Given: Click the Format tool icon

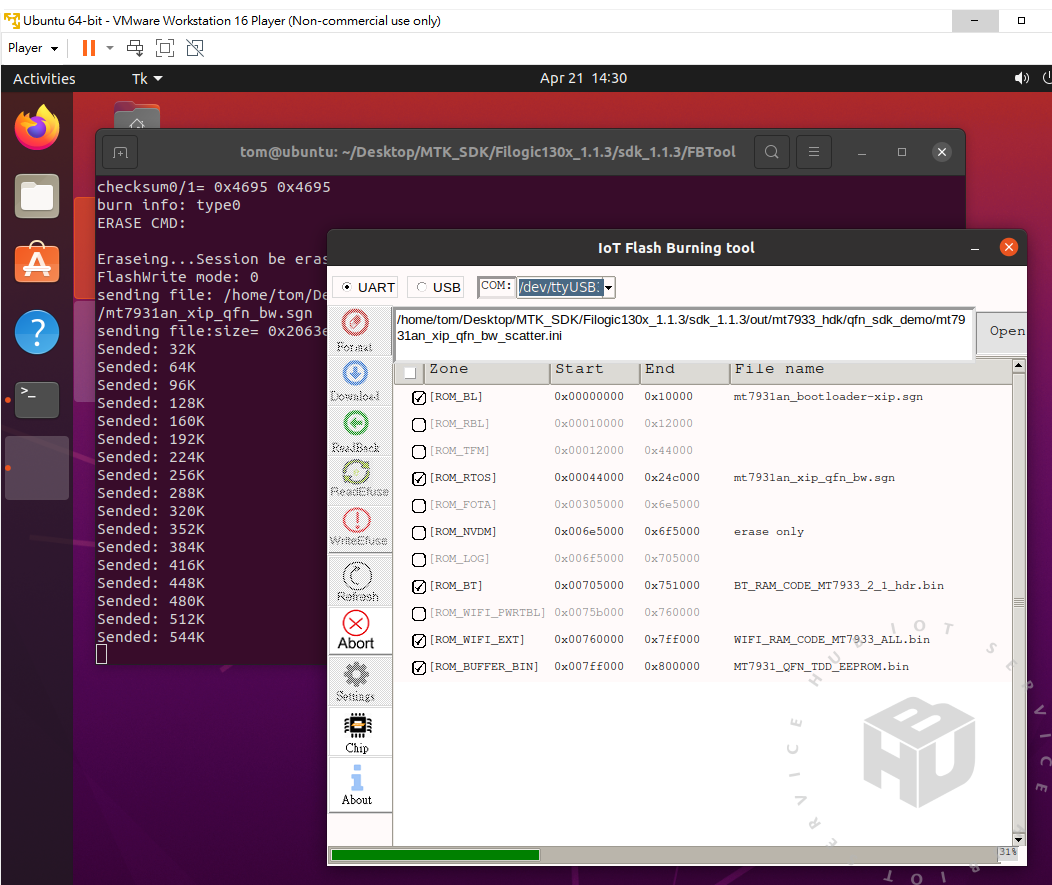Looking at the screenshot, I should coord(355,330).
